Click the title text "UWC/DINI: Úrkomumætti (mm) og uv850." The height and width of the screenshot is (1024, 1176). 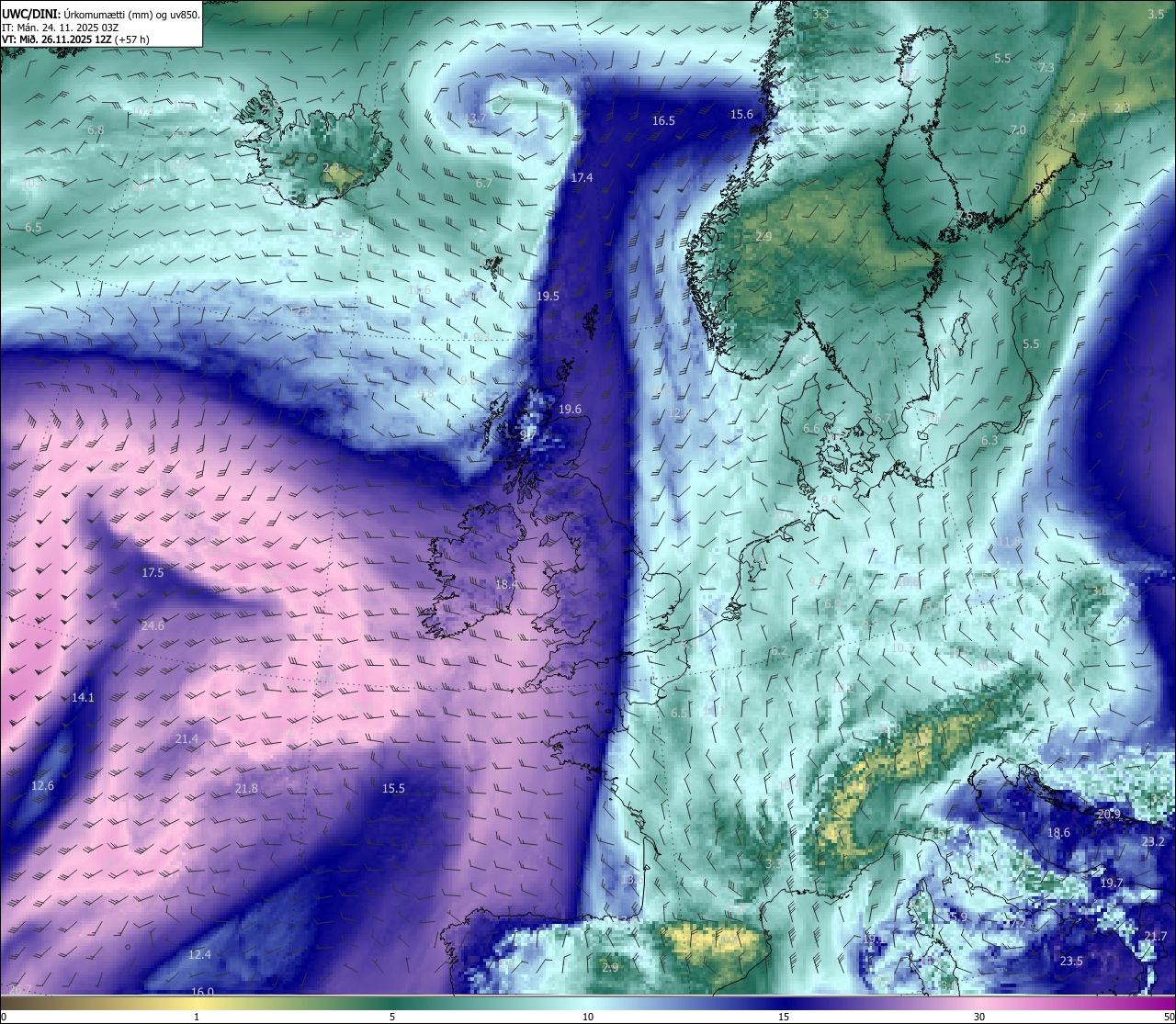(x=100, y=14)
